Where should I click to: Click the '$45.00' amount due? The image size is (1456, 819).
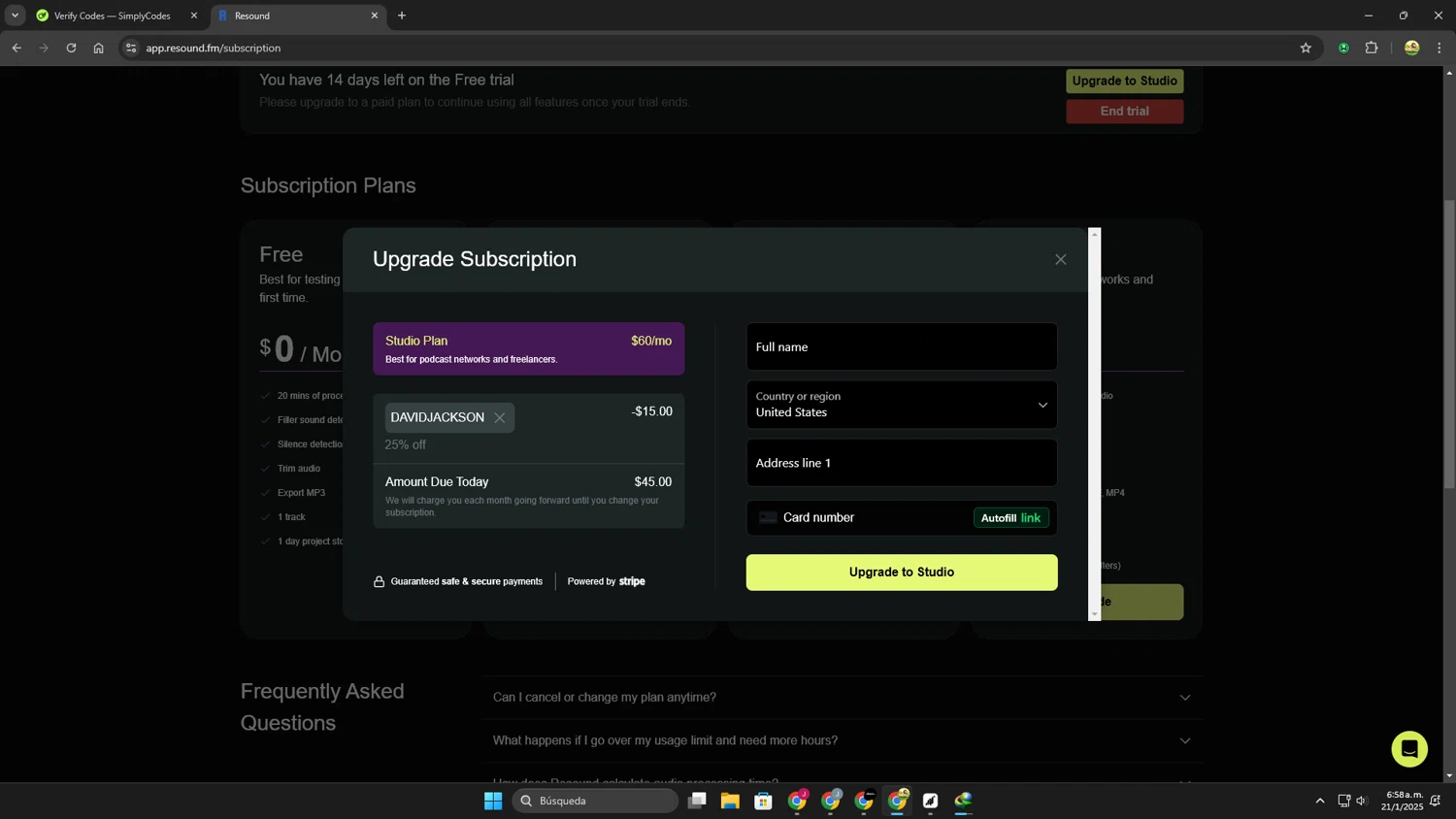click(652, 482)
